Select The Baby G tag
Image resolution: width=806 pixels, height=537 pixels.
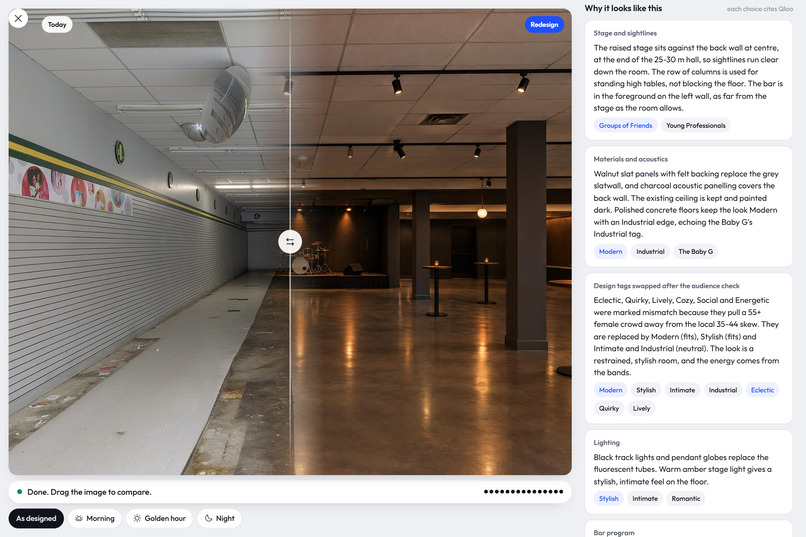695,251
